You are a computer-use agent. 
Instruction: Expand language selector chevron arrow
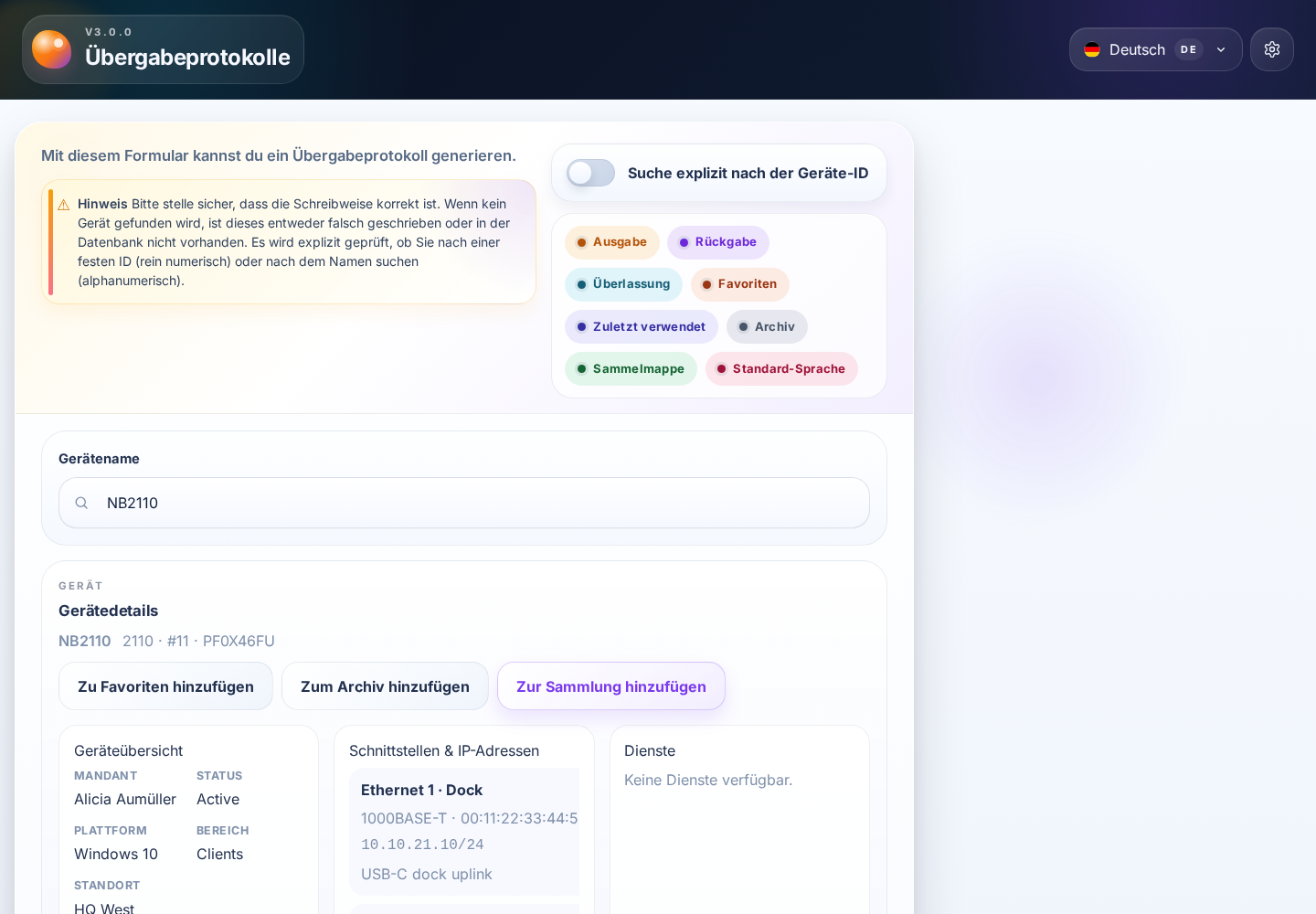tap(1221, 49)
